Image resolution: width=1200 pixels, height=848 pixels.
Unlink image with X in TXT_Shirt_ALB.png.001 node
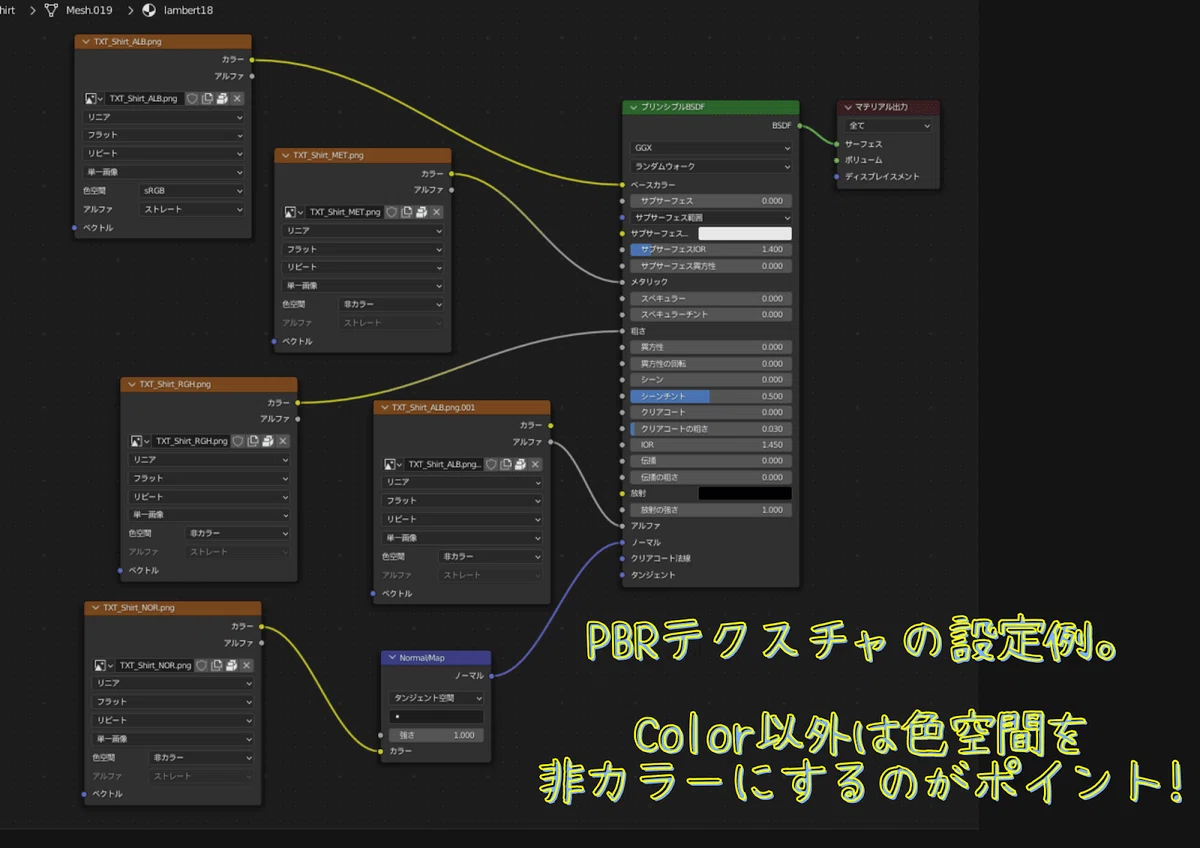point(536,465)
